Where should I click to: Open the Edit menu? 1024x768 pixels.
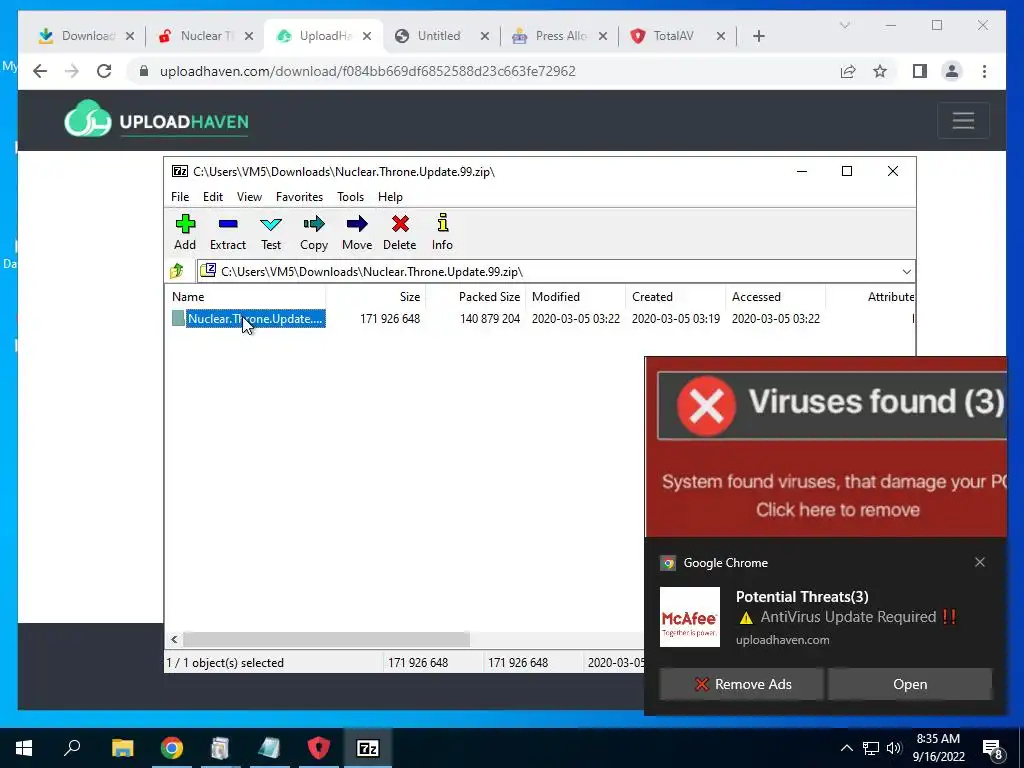tap(213, 197)
